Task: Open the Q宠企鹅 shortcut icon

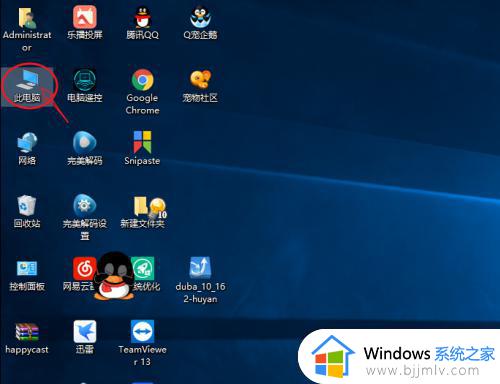Action: tap(200, 17)
